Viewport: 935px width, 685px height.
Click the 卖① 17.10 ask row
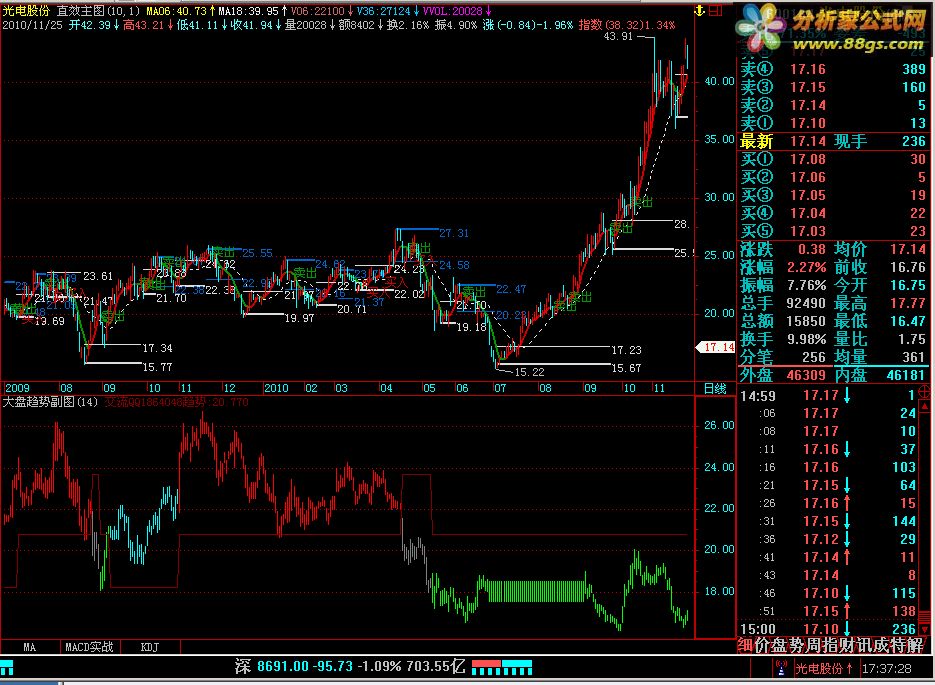(x=832, y=123)
